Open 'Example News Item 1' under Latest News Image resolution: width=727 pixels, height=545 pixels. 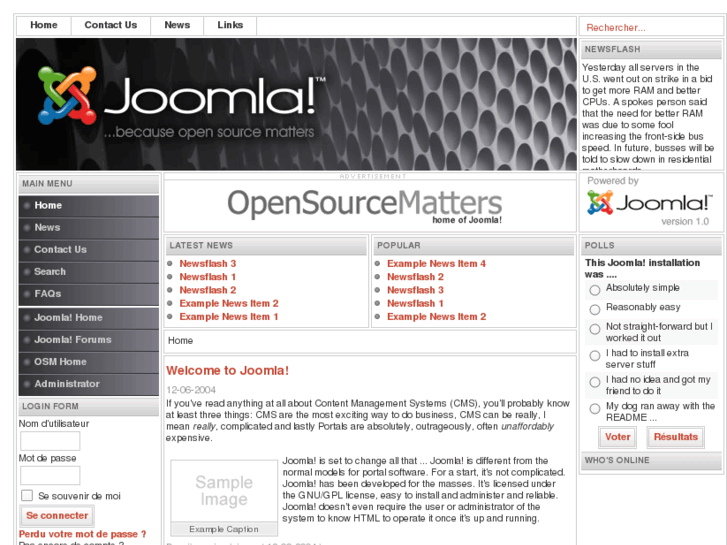pos(229,317)
